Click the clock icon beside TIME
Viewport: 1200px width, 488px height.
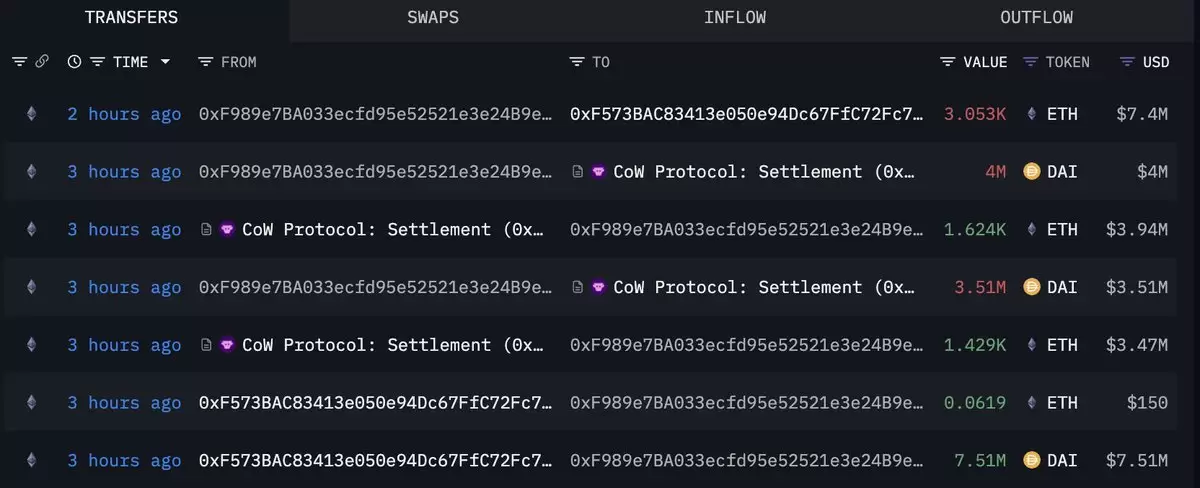click(x=74, y=62)
